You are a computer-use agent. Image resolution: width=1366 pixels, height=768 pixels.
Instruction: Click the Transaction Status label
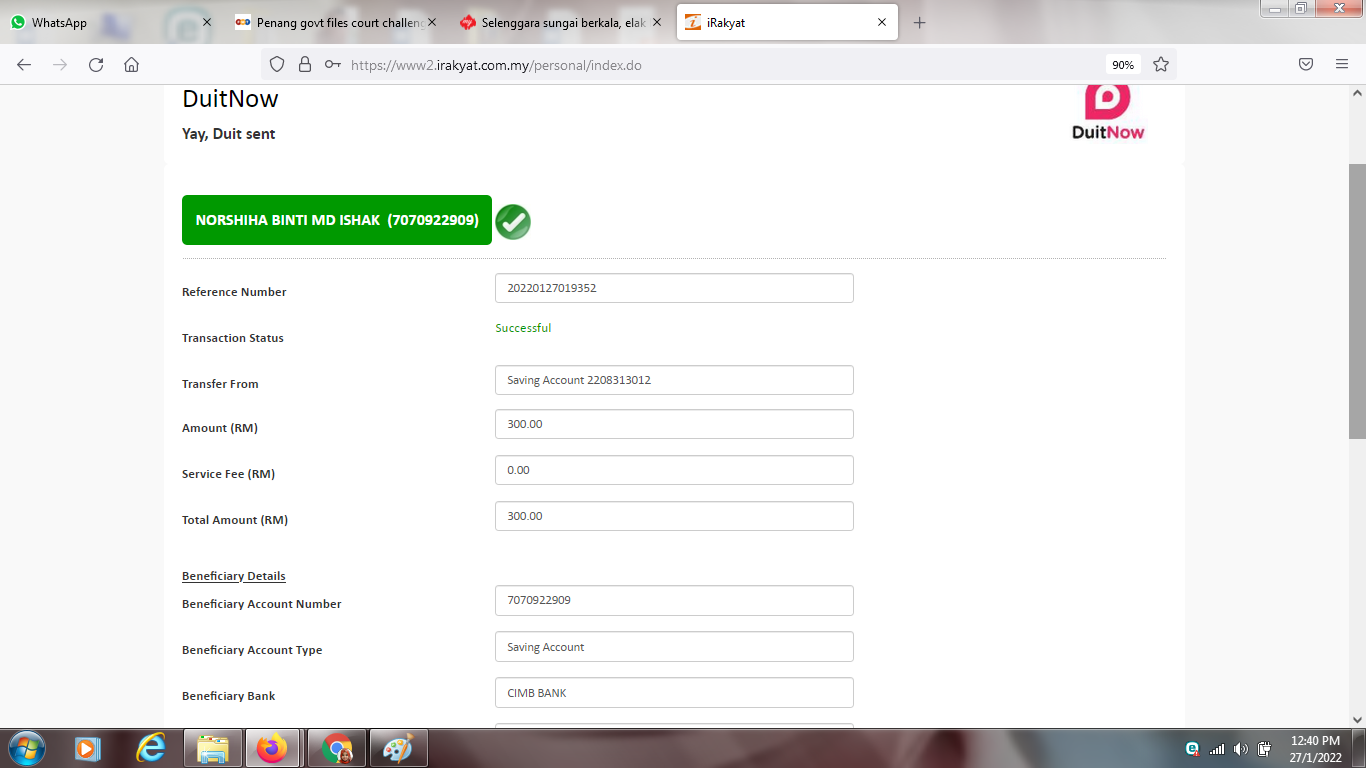click(233, 338)
